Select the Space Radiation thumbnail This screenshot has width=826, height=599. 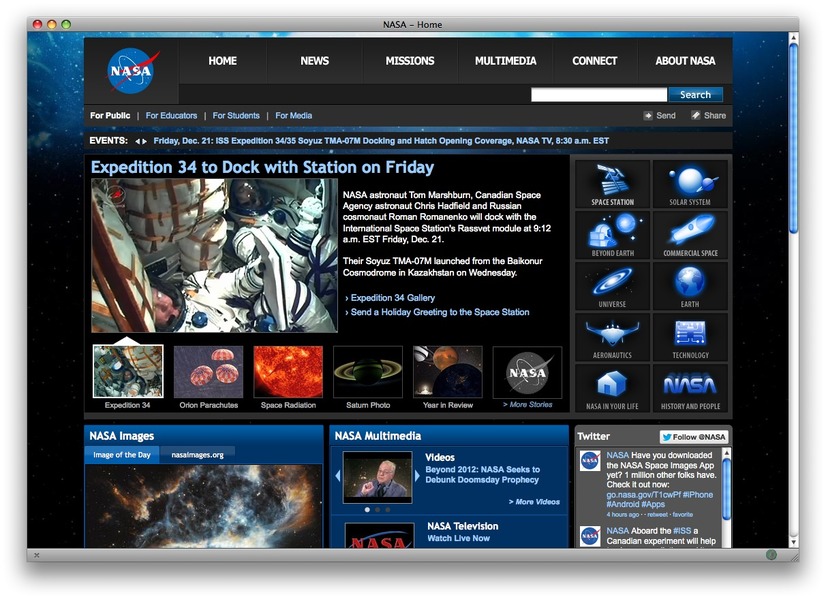[x=288, y=371]
